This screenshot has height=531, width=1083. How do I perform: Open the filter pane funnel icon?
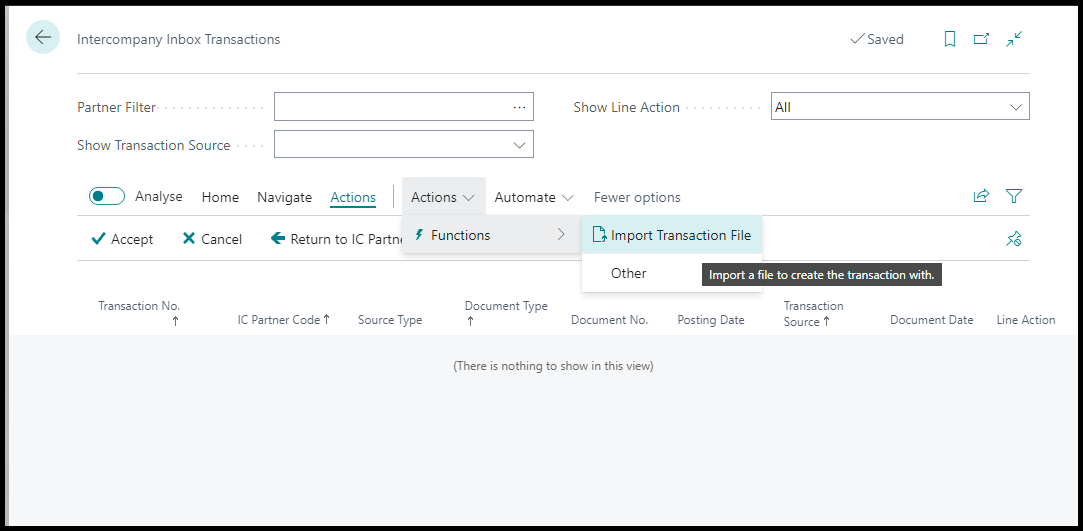1014,197
